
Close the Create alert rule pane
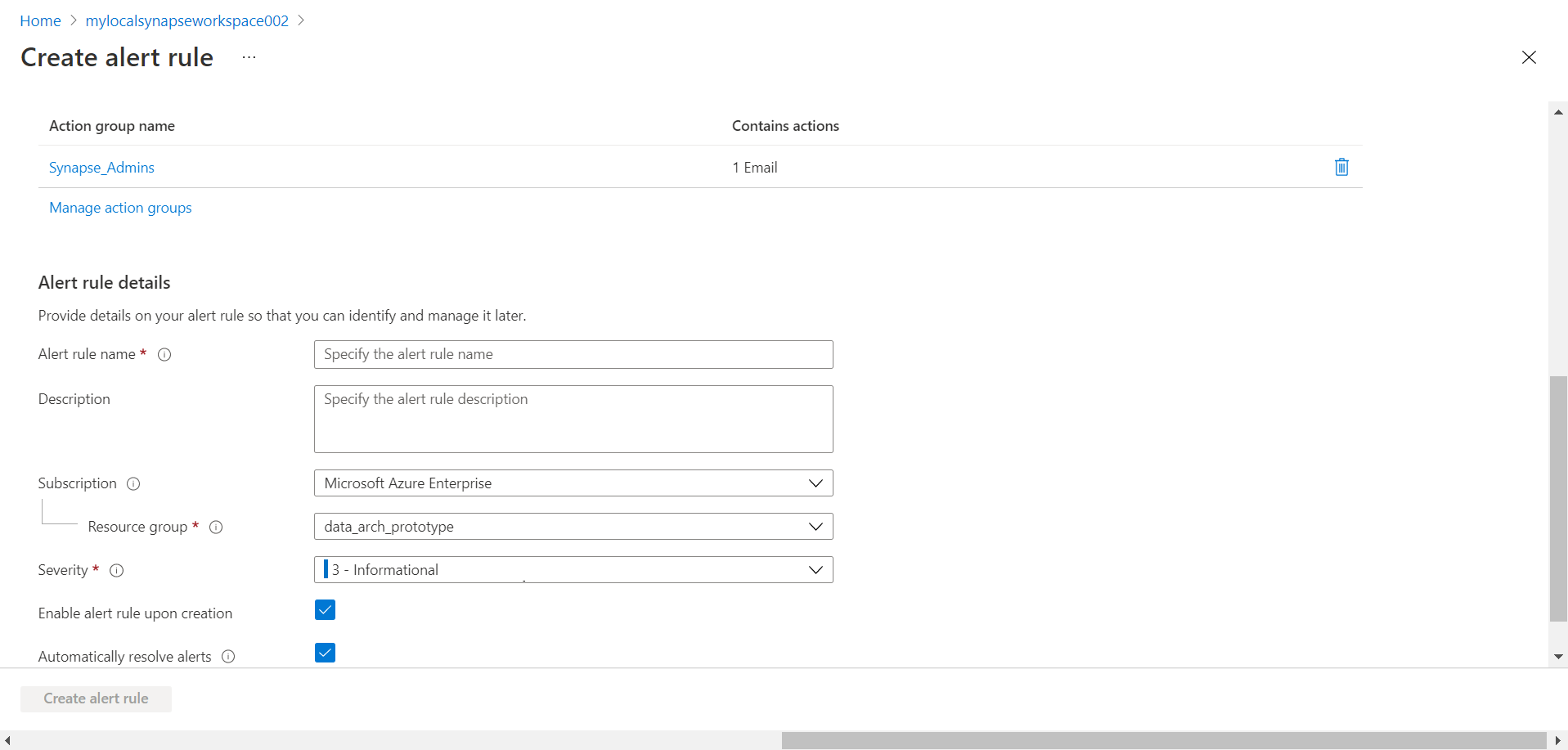pos(1528,57)
